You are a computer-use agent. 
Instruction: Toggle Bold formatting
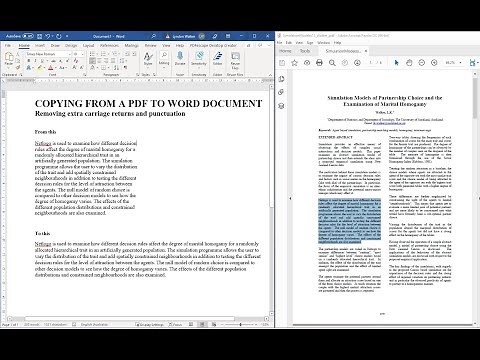(29, 61)
